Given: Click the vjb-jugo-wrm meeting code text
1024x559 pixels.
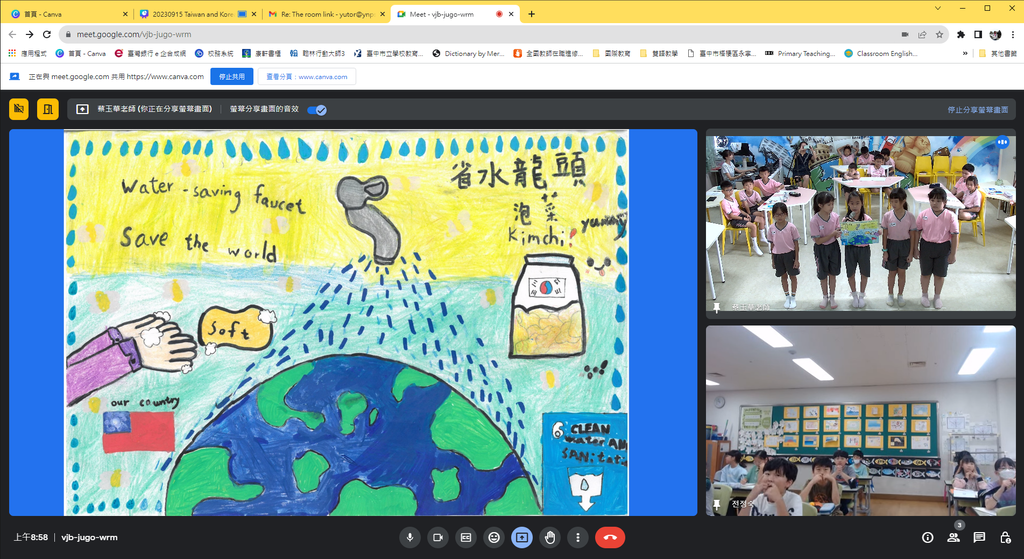Looking at the screenshot, I should [x=89, y=537].
